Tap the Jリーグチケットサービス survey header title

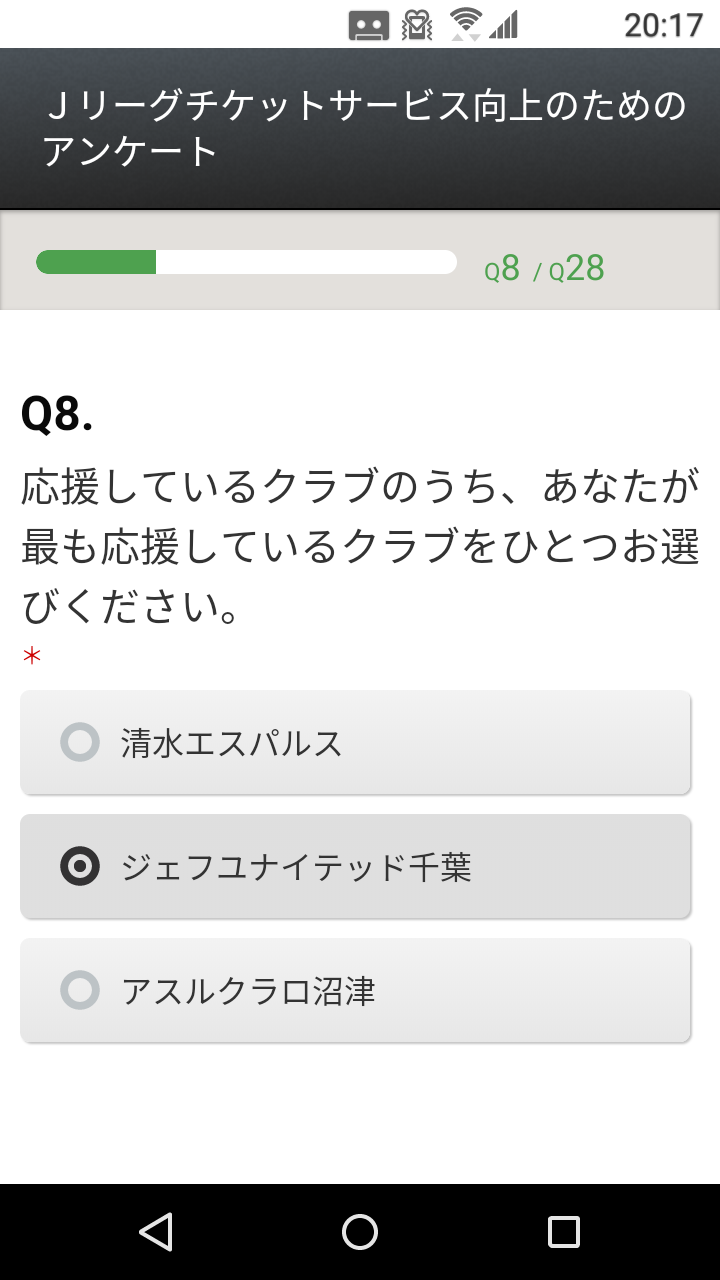(x=365, y=128)
